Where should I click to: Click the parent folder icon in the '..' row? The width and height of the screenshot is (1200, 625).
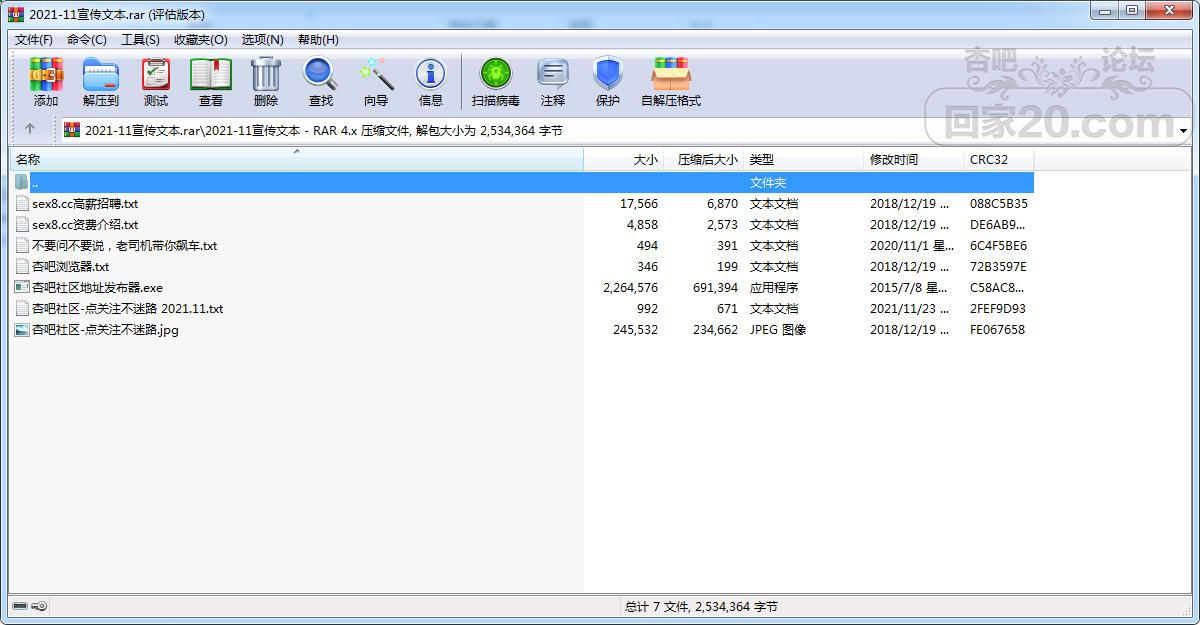point(22,182)
